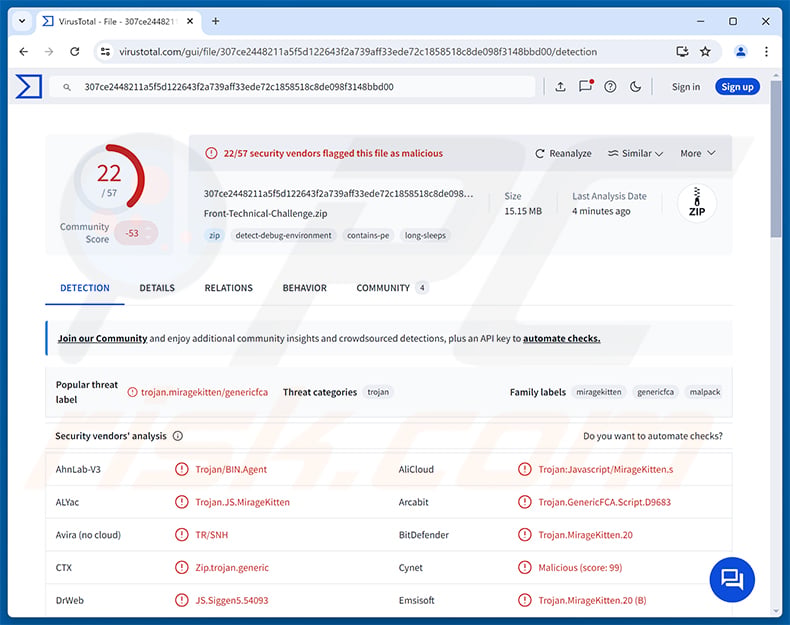Switch to the RELATIONS tab
Screen dimensions: 790x625
tap(229, 288)
